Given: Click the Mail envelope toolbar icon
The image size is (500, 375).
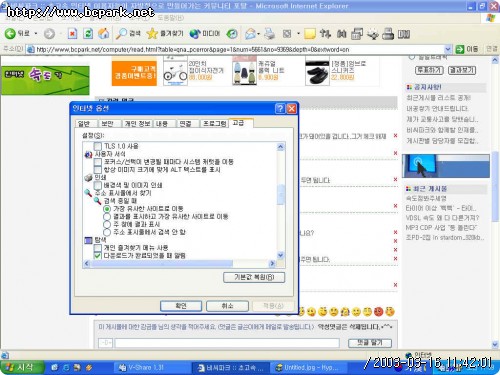Looking at the screenshot, I should click(250, 34).
